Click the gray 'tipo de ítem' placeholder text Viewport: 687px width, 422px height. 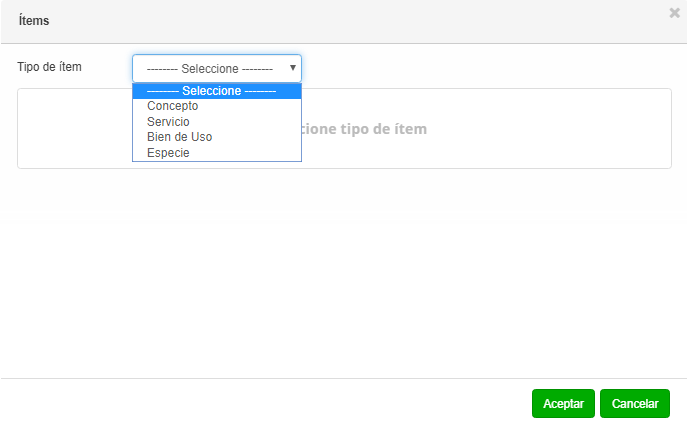[x=365, y=129]
